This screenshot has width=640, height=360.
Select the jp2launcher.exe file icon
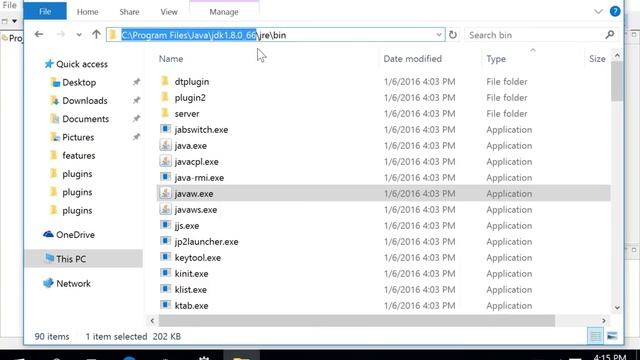coord(165,241)
